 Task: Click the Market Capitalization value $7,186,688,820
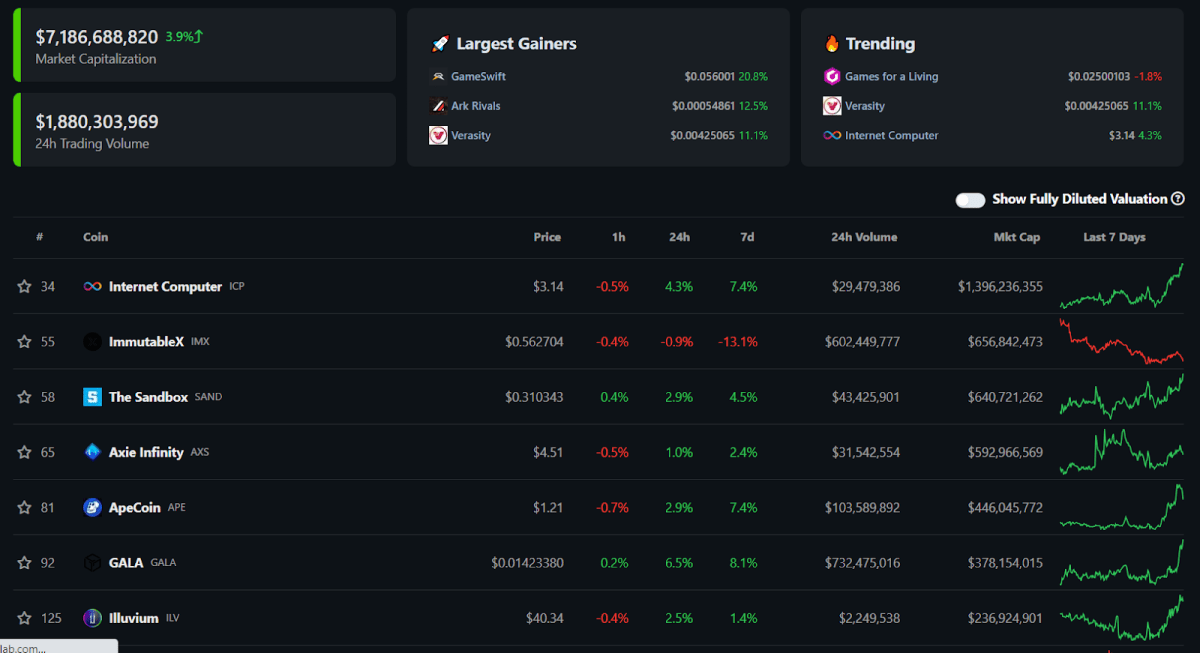pos(97,37)
